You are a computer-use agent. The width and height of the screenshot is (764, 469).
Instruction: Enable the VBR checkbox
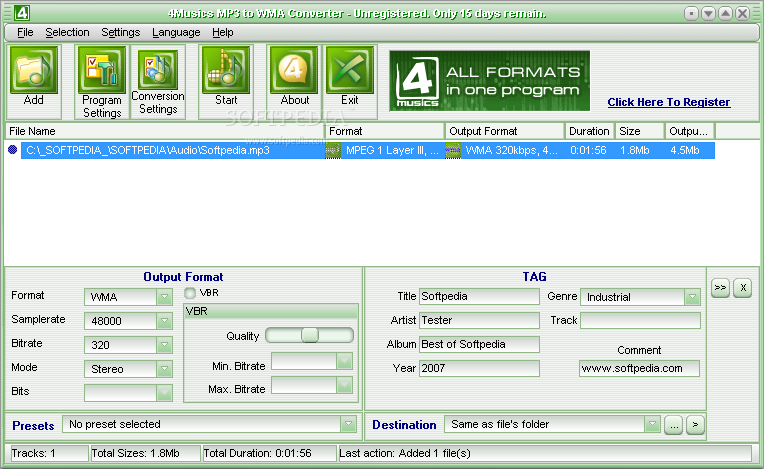(x=190, y=293)
